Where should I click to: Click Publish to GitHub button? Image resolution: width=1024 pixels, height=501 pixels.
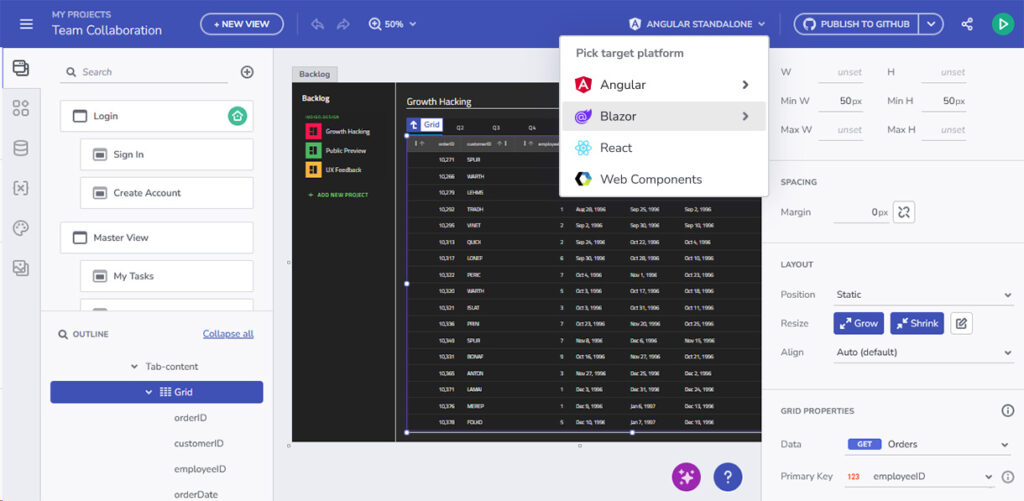pos(857,24)
